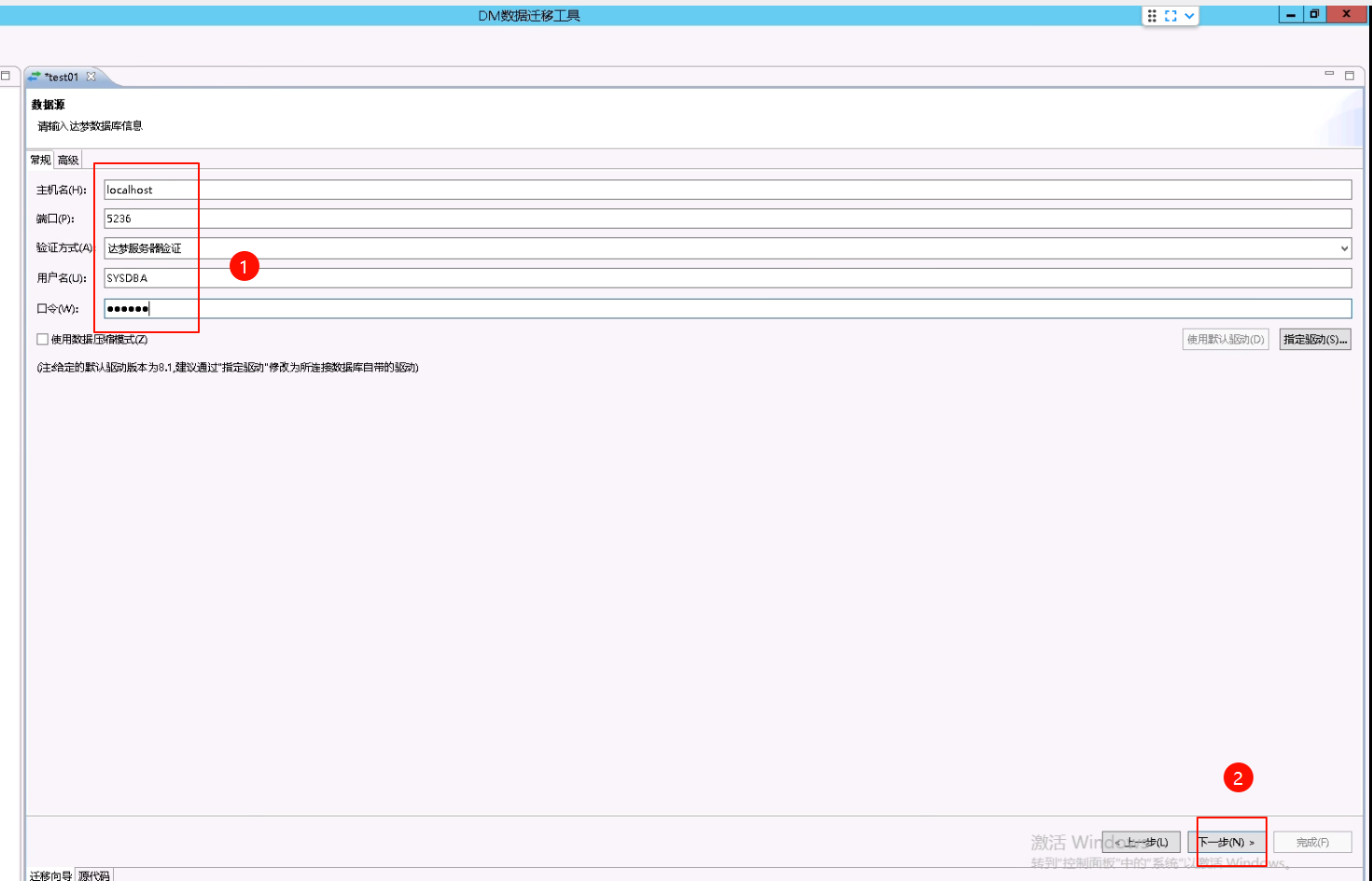Image resolution: width=1372 pixels, height=881 pixels.
Task: Restore down the DM migration tool window
Action: tap(1314, 14)
